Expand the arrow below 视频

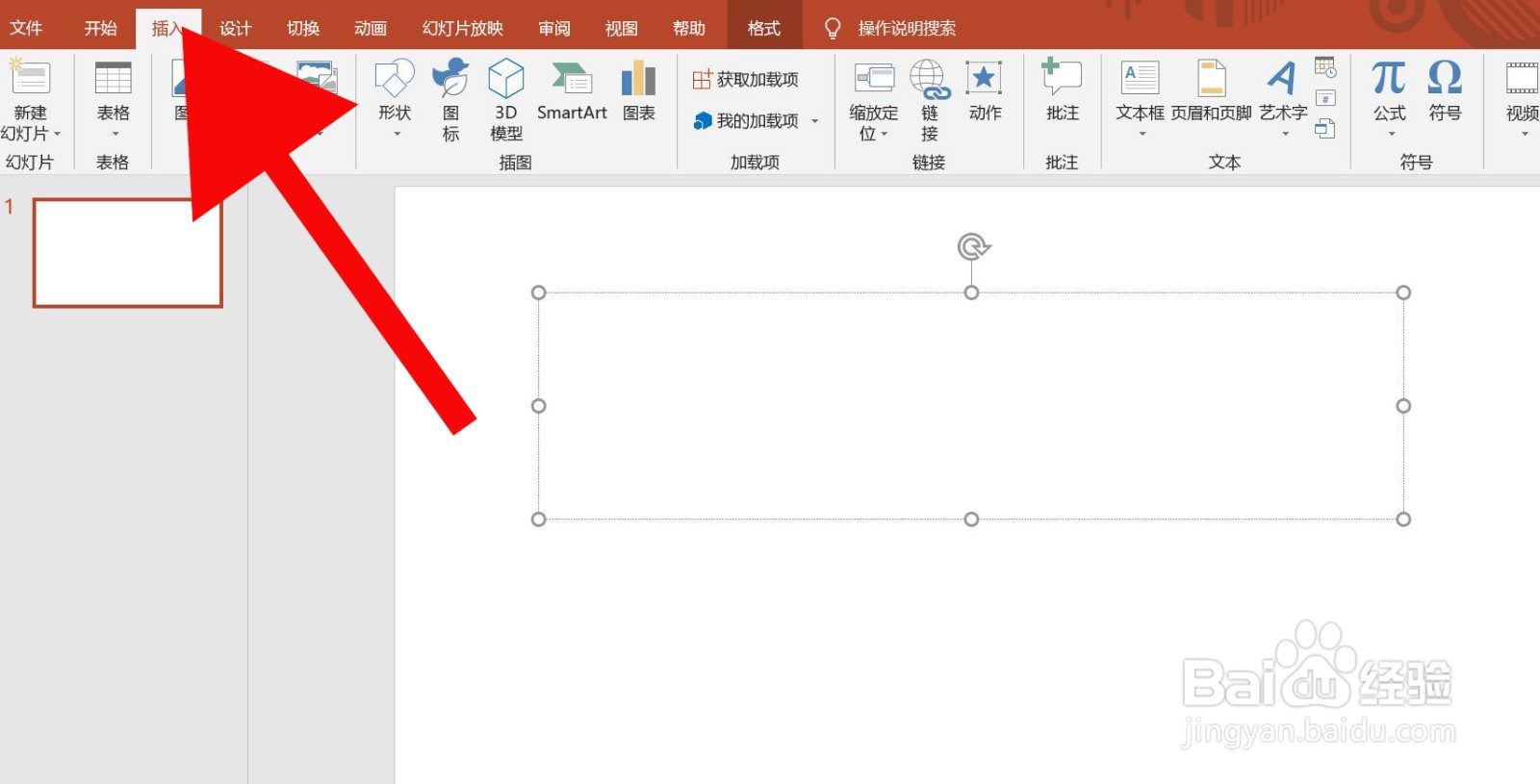(x=1525, y=135)
